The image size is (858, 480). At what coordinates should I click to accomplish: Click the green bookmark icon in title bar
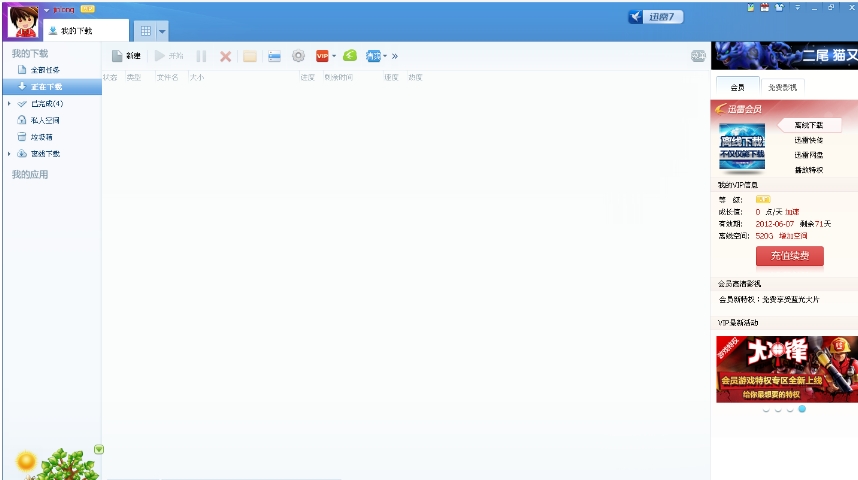click(x=751, y=7)
